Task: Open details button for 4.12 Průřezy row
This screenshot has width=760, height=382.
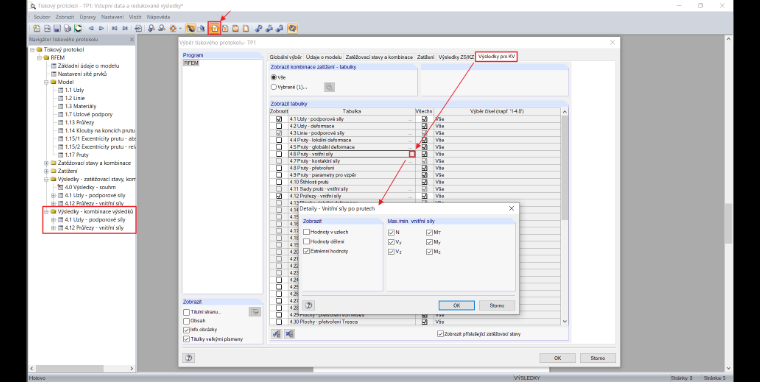Action: click(x=411, y=196)
